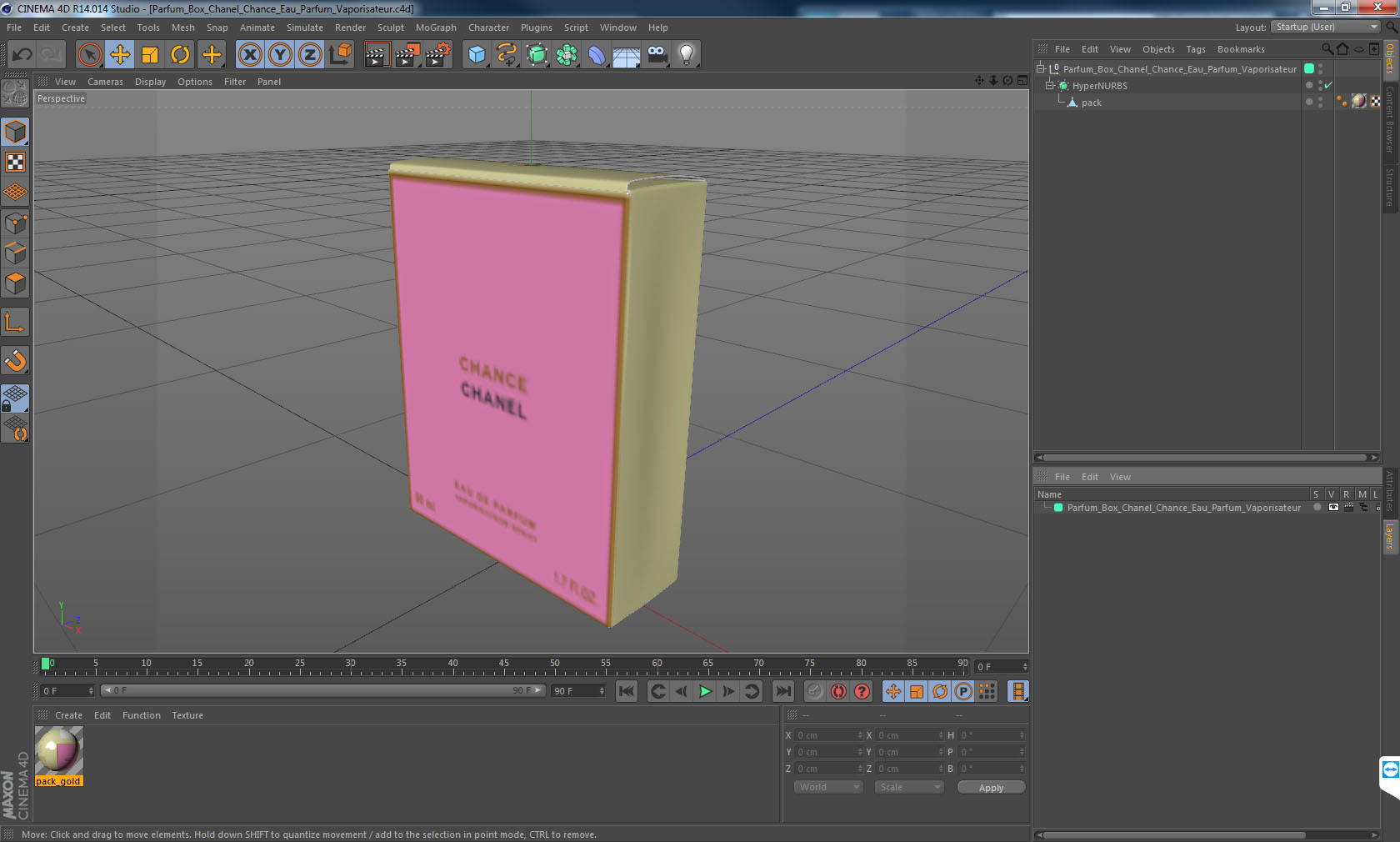Toggle HyperNURBS enabled green checkmark

point(1328,86)
